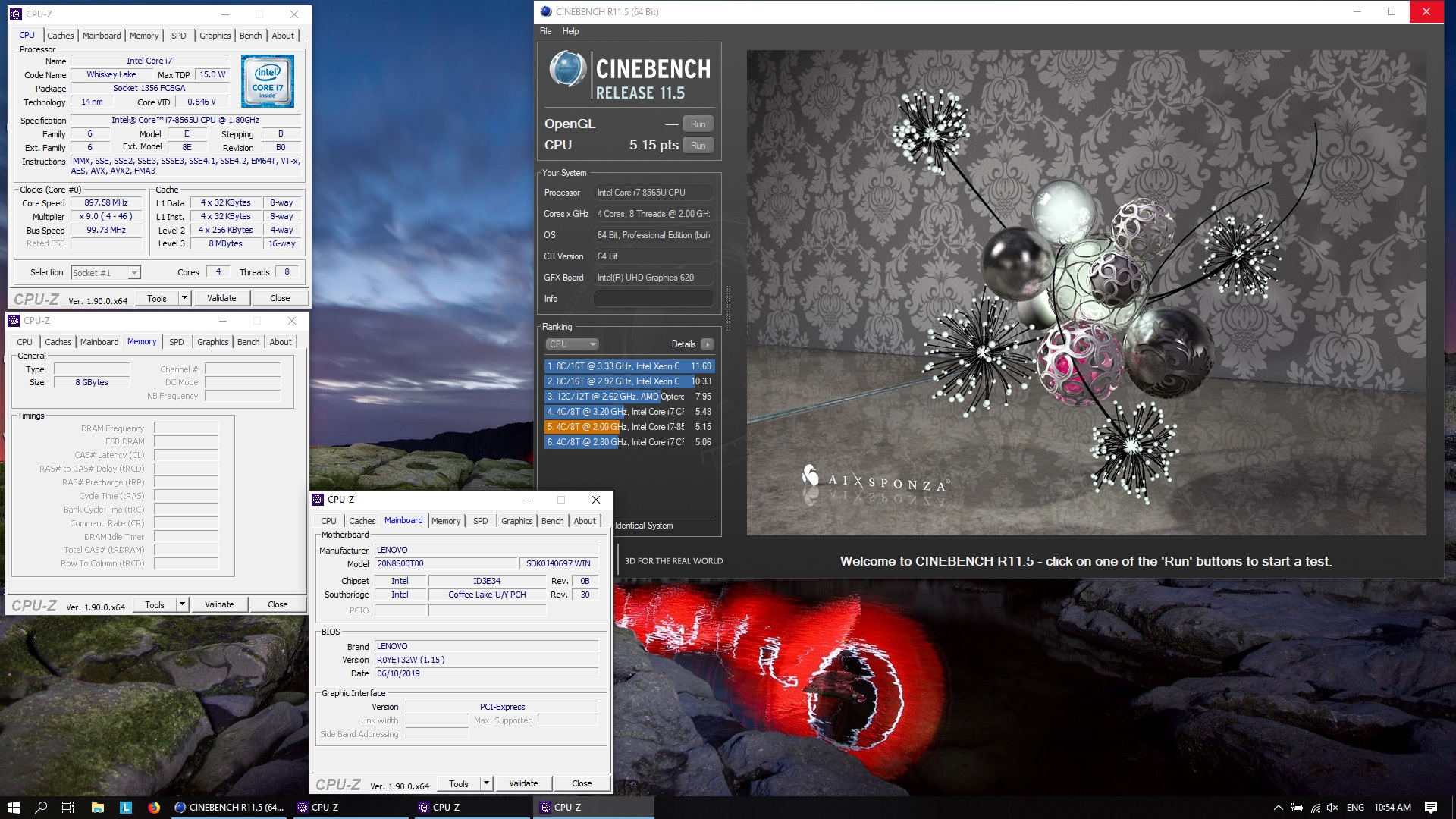The width and height of the screenshot is (1456, 819).
Task: Click ENG language indicator
Action: click(x=1355, y=808)
